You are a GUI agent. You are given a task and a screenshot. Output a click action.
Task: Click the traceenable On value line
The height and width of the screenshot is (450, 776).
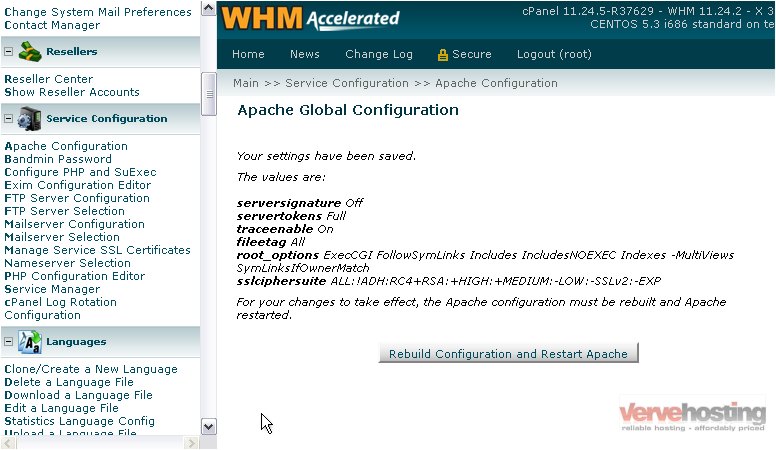tap(285, 229)
